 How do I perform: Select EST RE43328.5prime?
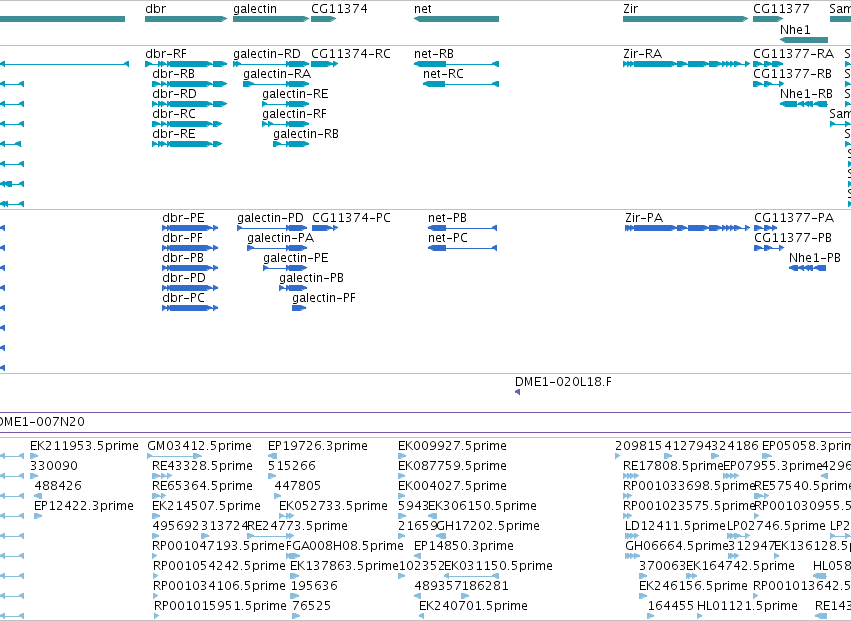coord(162,476)
